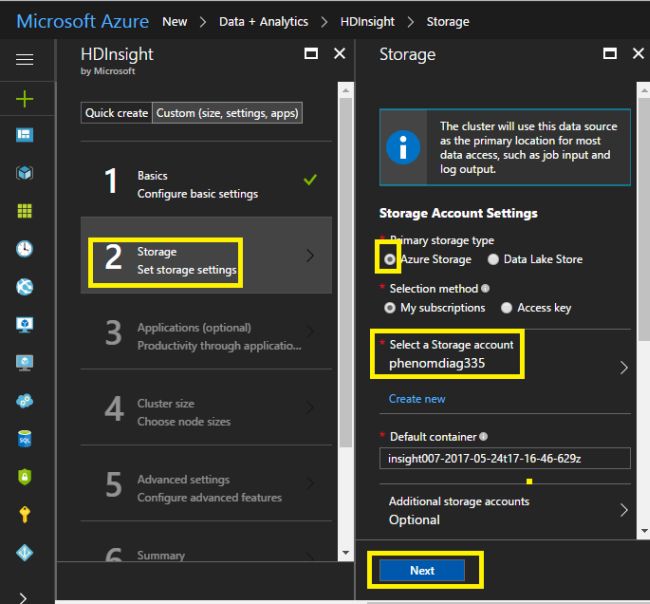Open step 4 Cluster size
This screenshot has height=604, width=650.
(206, 408)
